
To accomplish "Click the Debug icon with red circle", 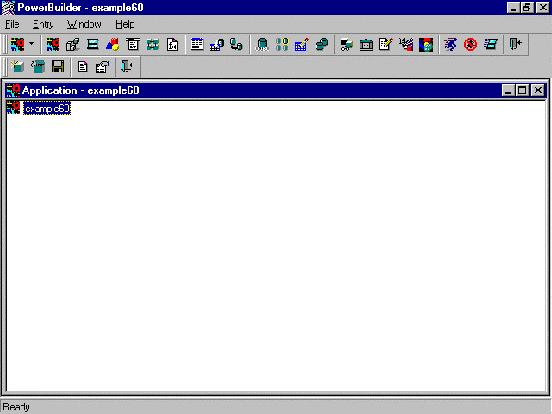I will (x=470, y=44).
